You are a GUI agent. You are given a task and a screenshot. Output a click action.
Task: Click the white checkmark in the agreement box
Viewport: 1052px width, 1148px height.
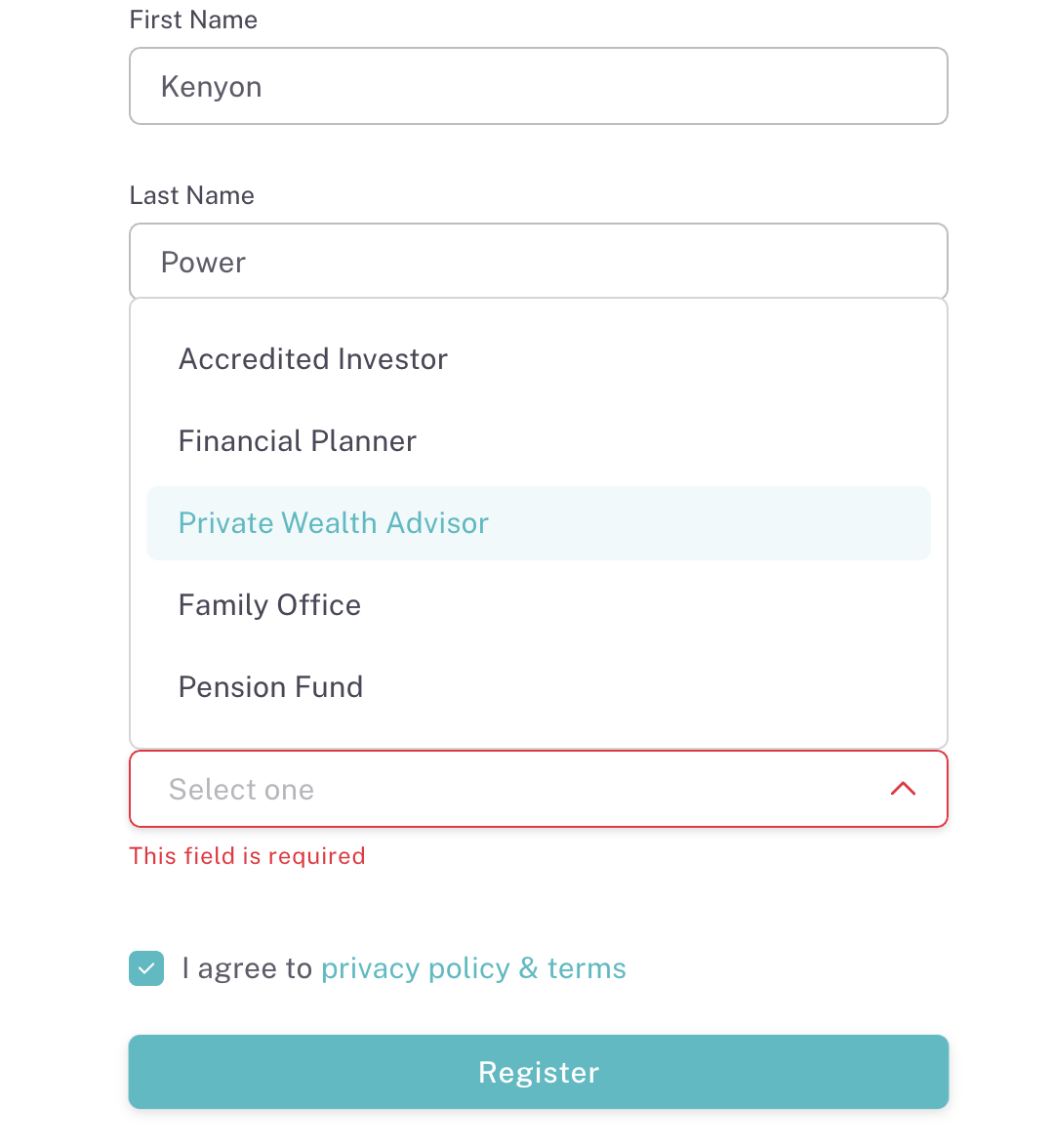[x=146, y=968]
